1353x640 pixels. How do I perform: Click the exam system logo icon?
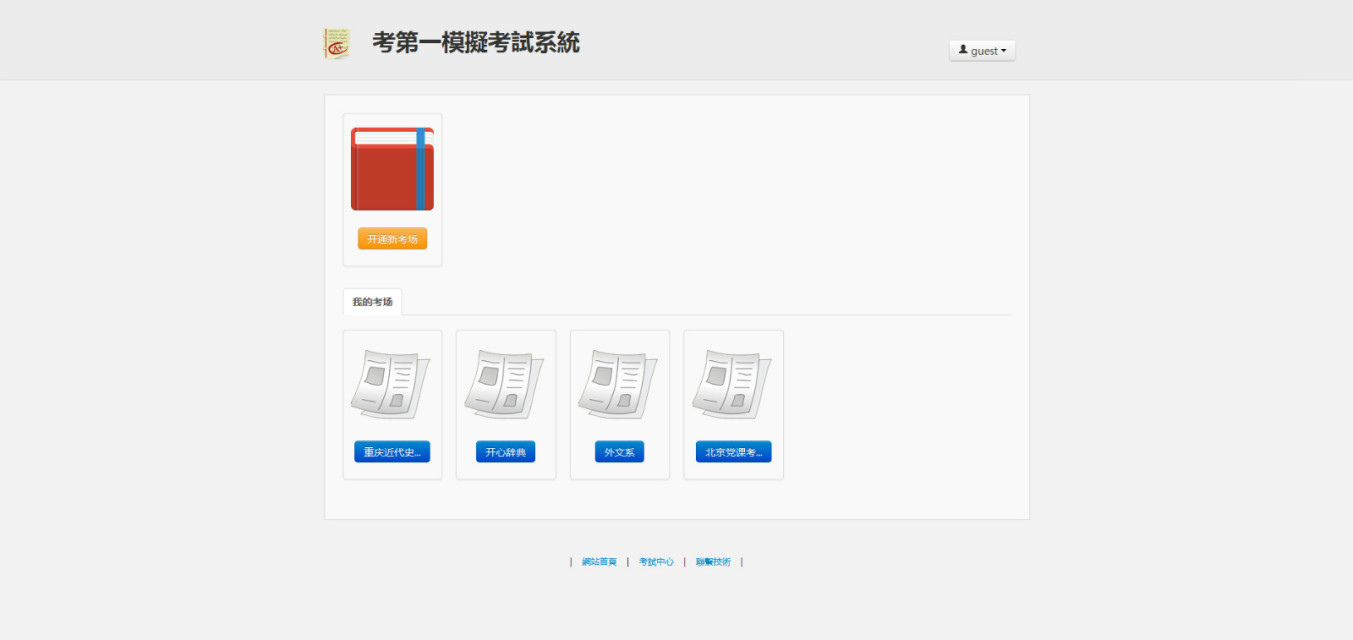(x=337, y=43)
